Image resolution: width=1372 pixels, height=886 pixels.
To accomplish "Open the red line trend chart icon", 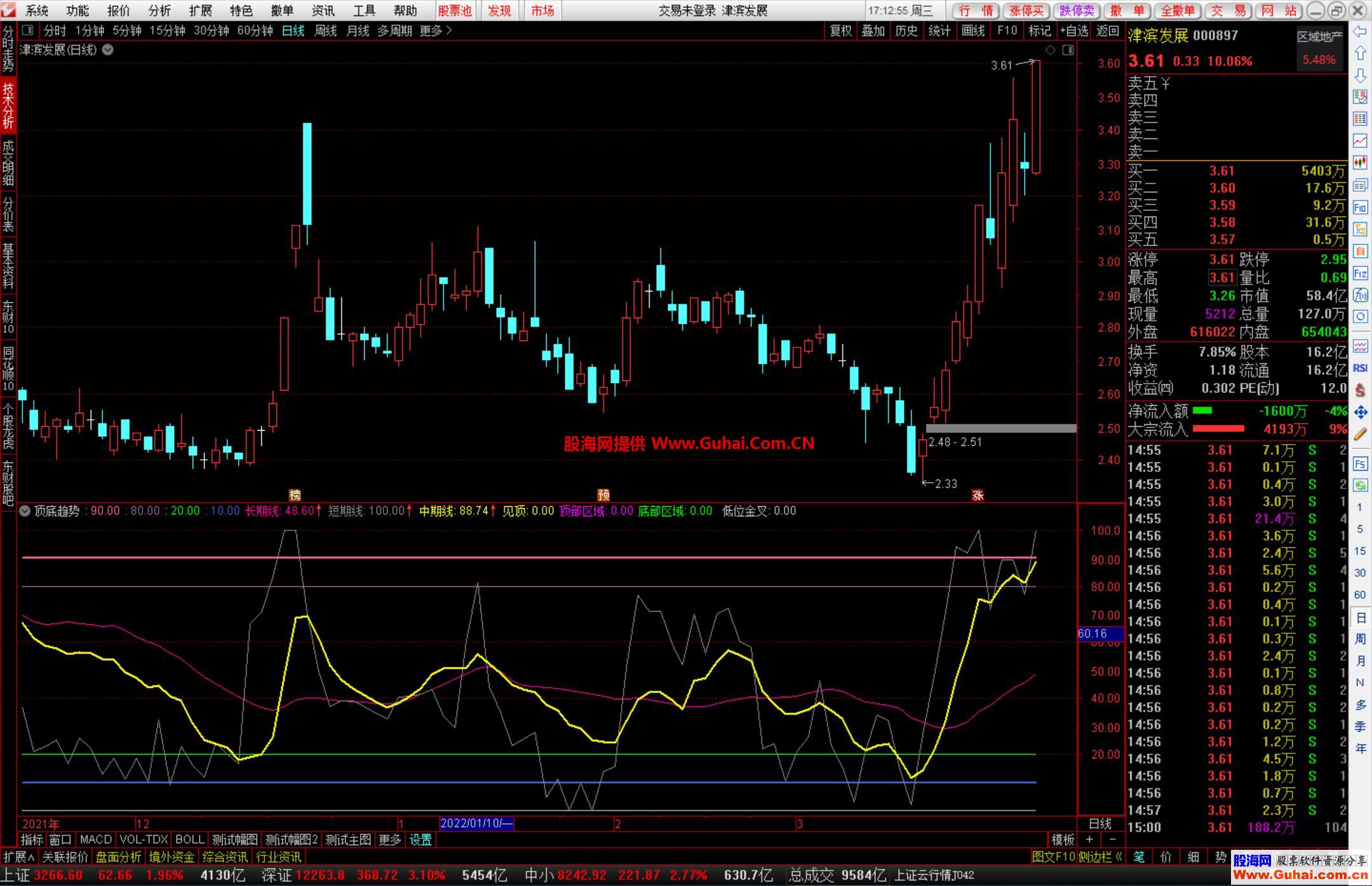I will (1360, 140).
